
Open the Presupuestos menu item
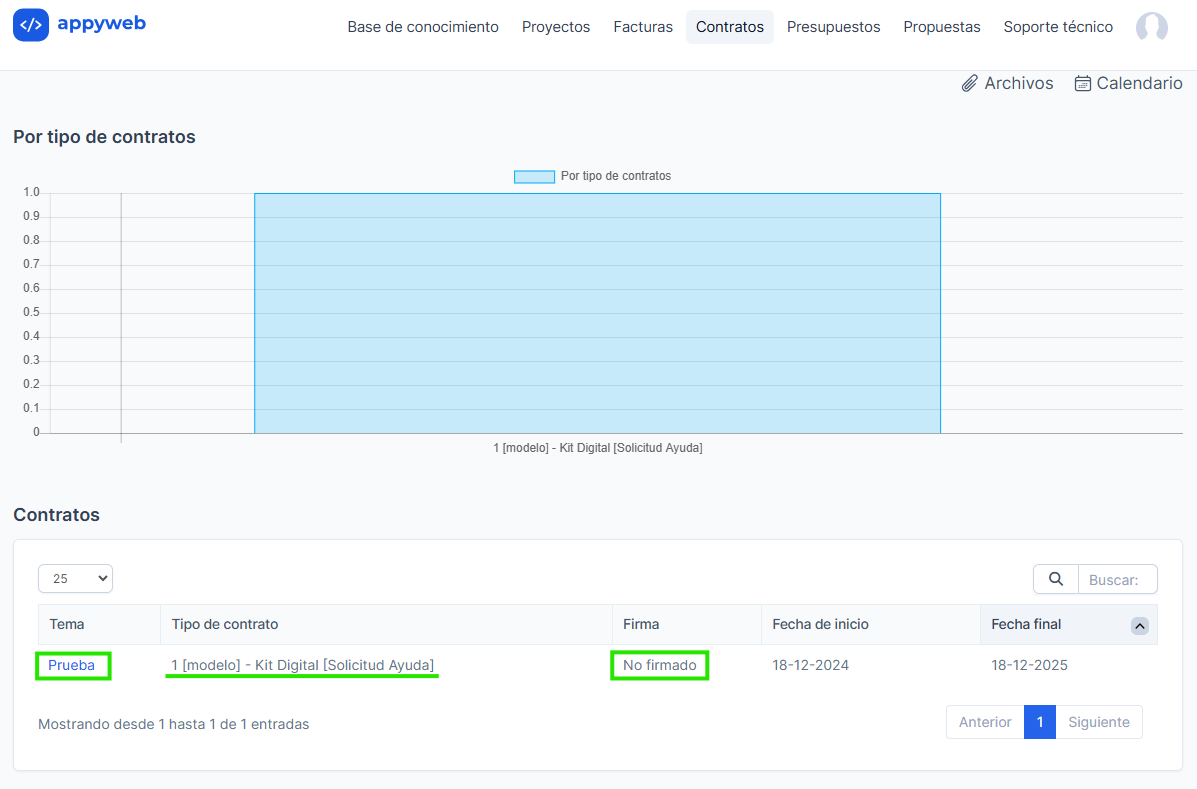833,27
